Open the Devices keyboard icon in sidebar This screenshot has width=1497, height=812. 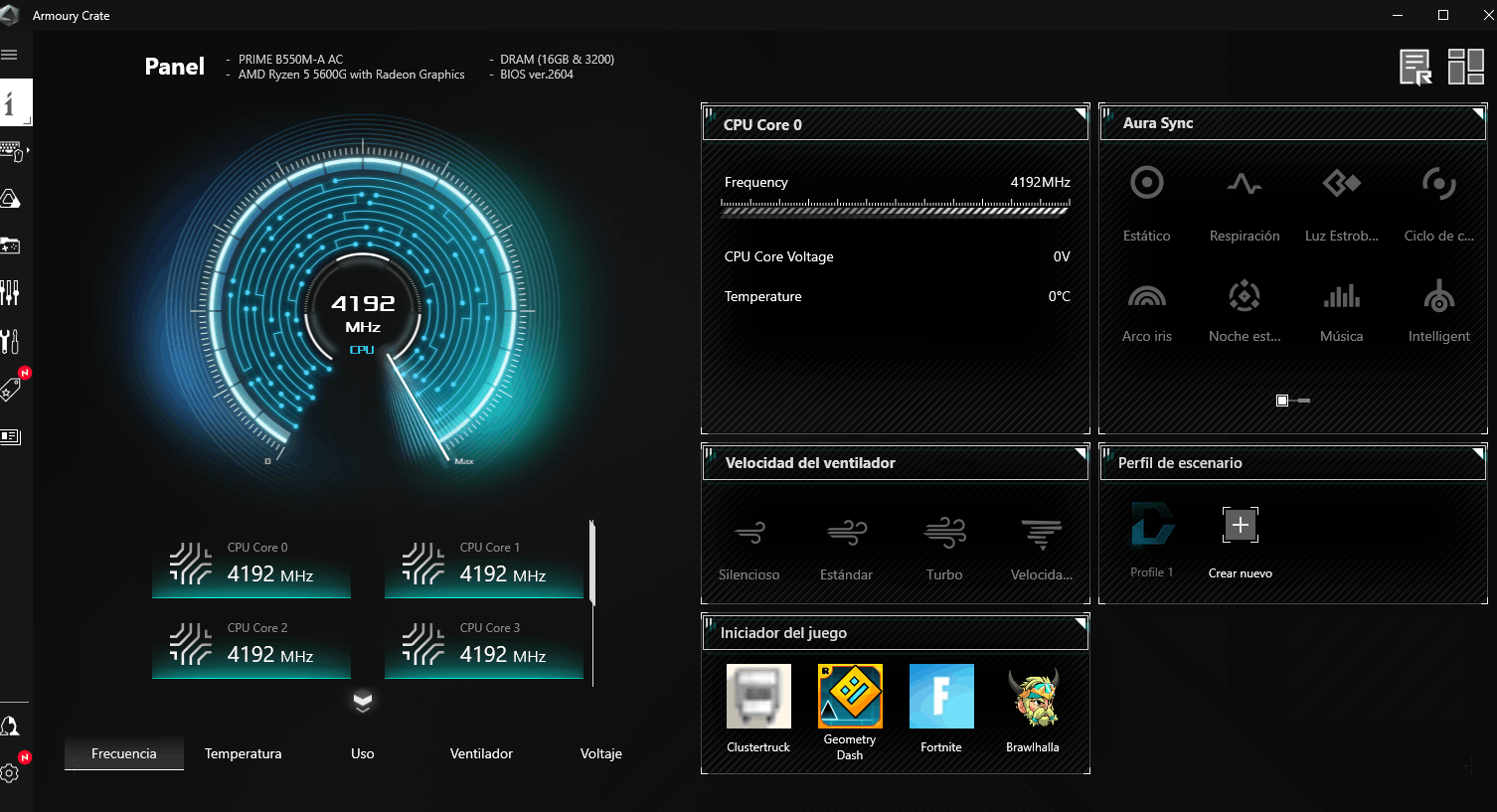point(12,151)
